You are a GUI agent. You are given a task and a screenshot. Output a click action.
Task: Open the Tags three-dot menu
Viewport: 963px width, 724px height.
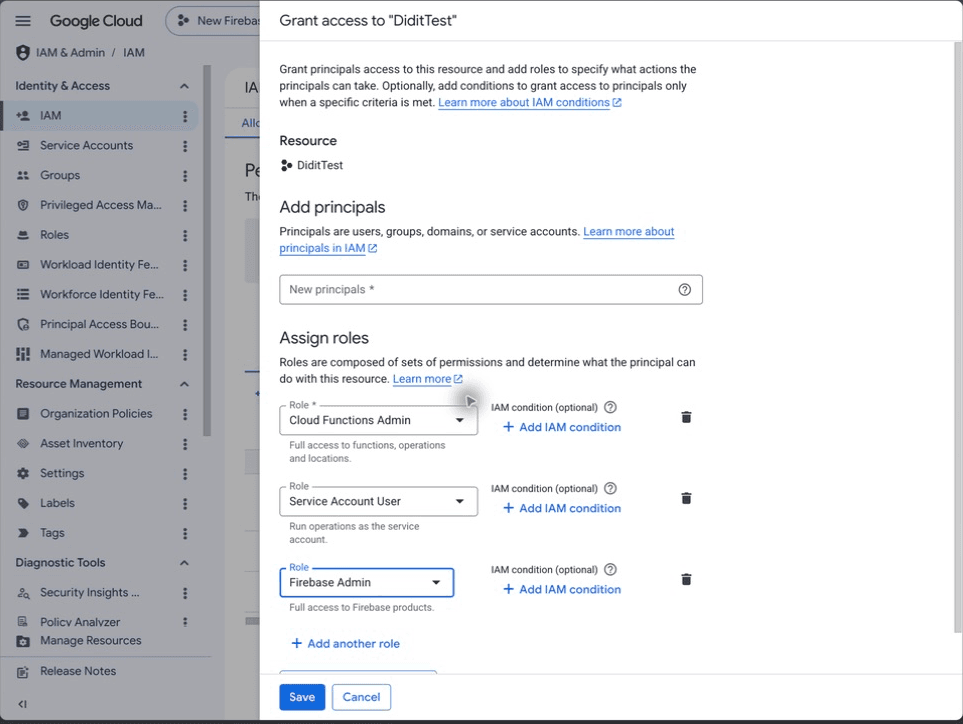click(x=185, y=533)
